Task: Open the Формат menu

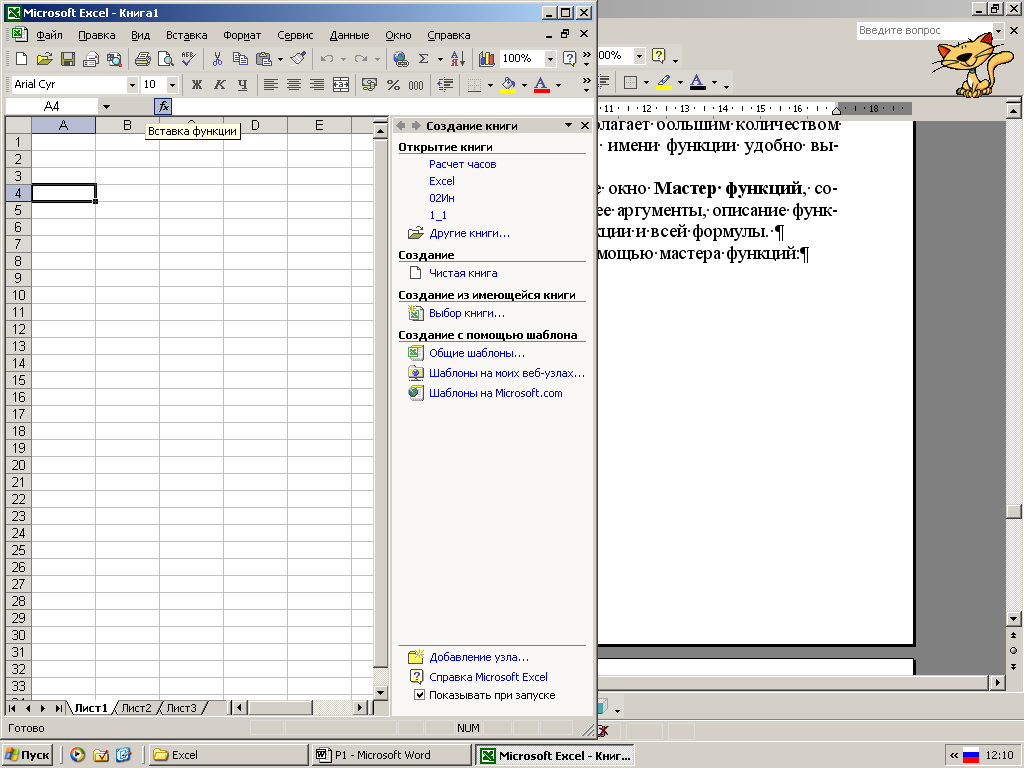Action: [242, 35]
